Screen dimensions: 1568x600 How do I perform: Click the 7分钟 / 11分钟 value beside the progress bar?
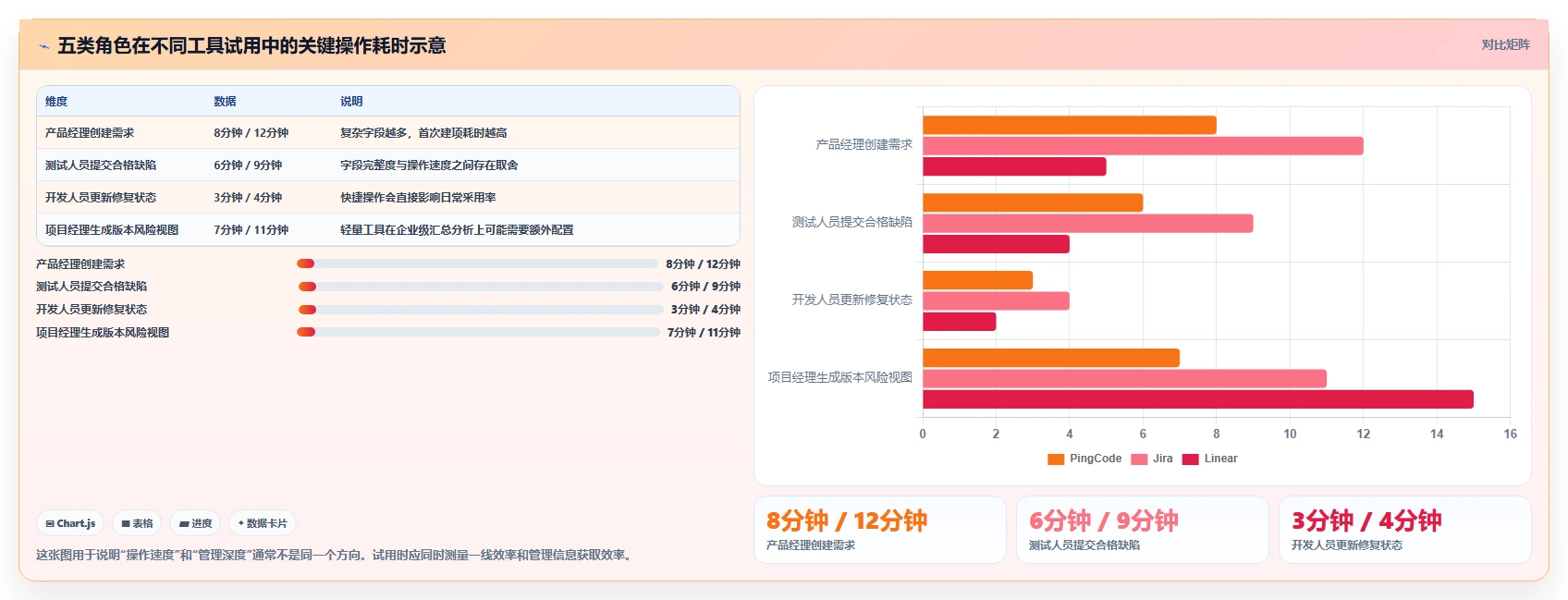(x=704, y=333)
